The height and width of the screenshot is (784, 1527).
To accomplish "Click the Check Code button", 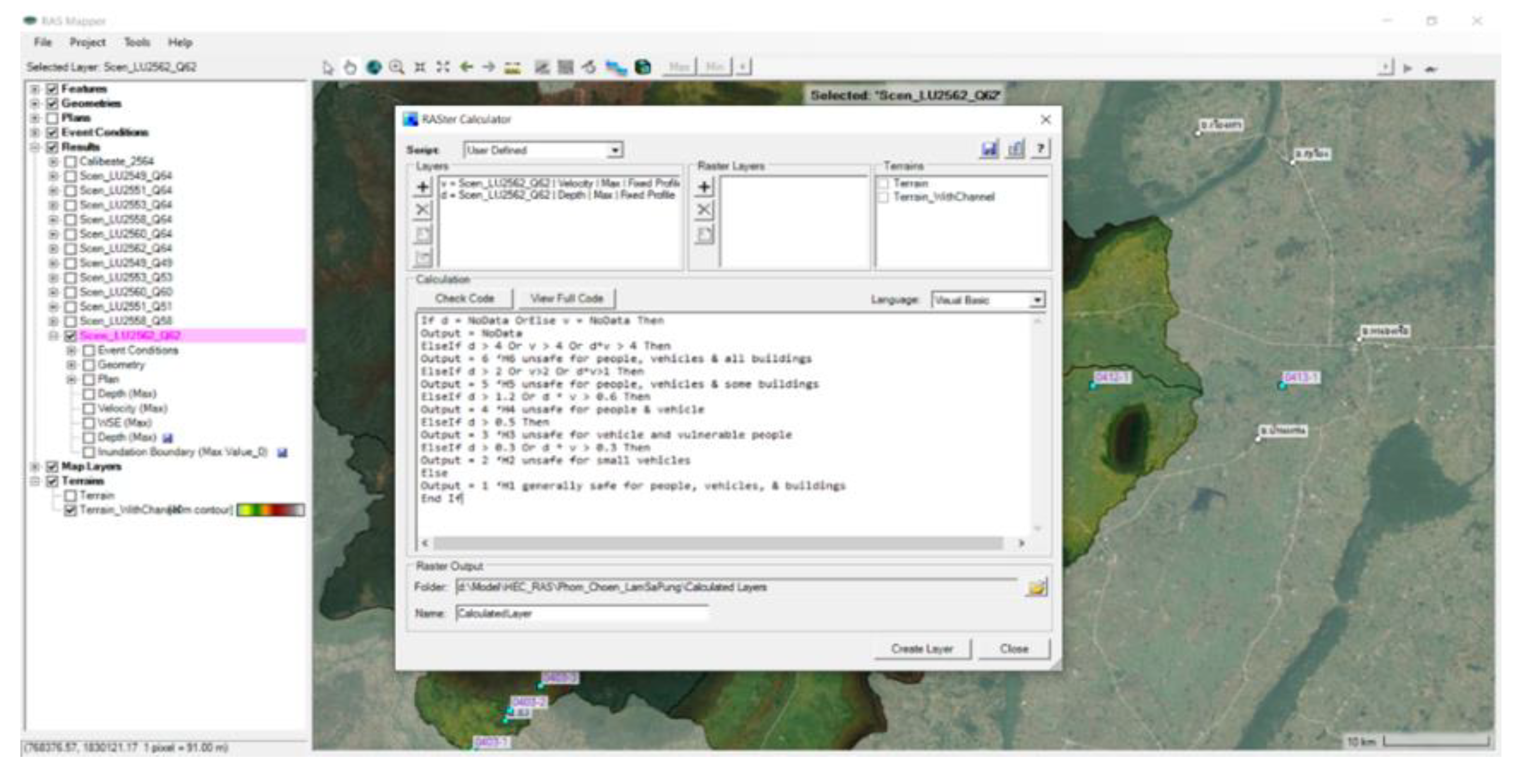I will pos(464,299).
